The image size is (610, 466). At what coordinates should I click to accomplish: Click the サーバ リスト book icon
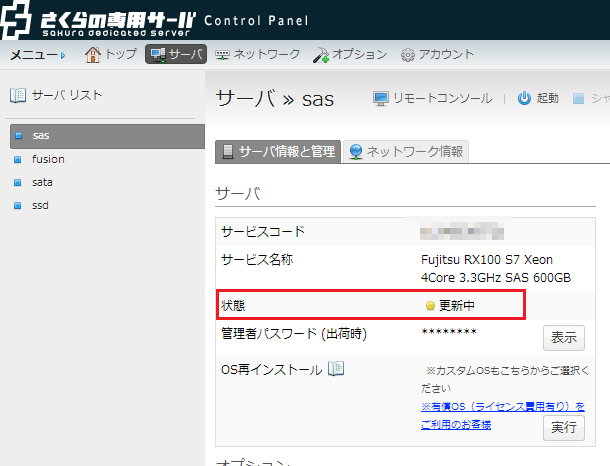(x=17, y=95)
